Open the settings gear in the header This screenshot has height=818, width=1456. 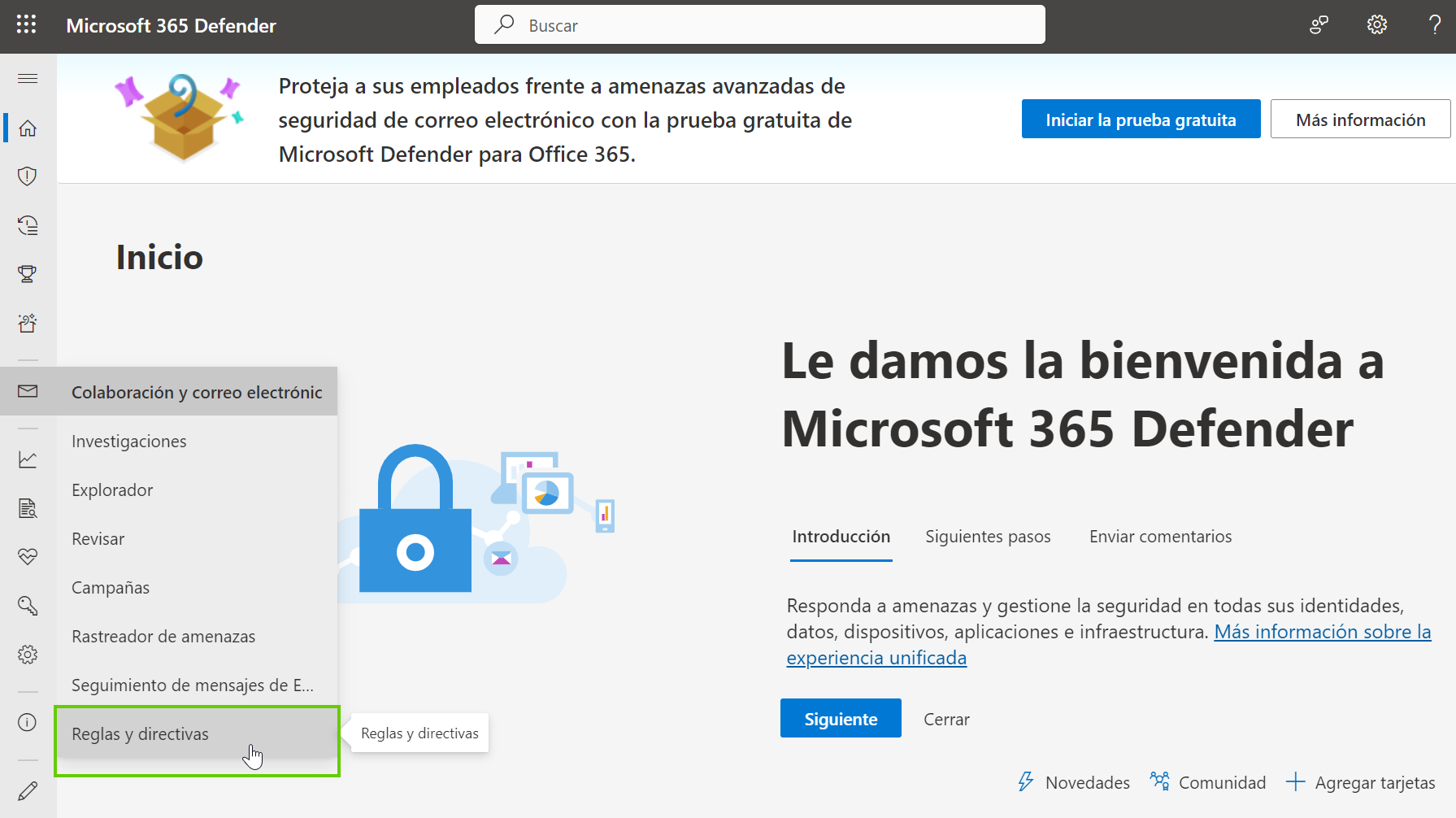click(x=1376, y=25)
